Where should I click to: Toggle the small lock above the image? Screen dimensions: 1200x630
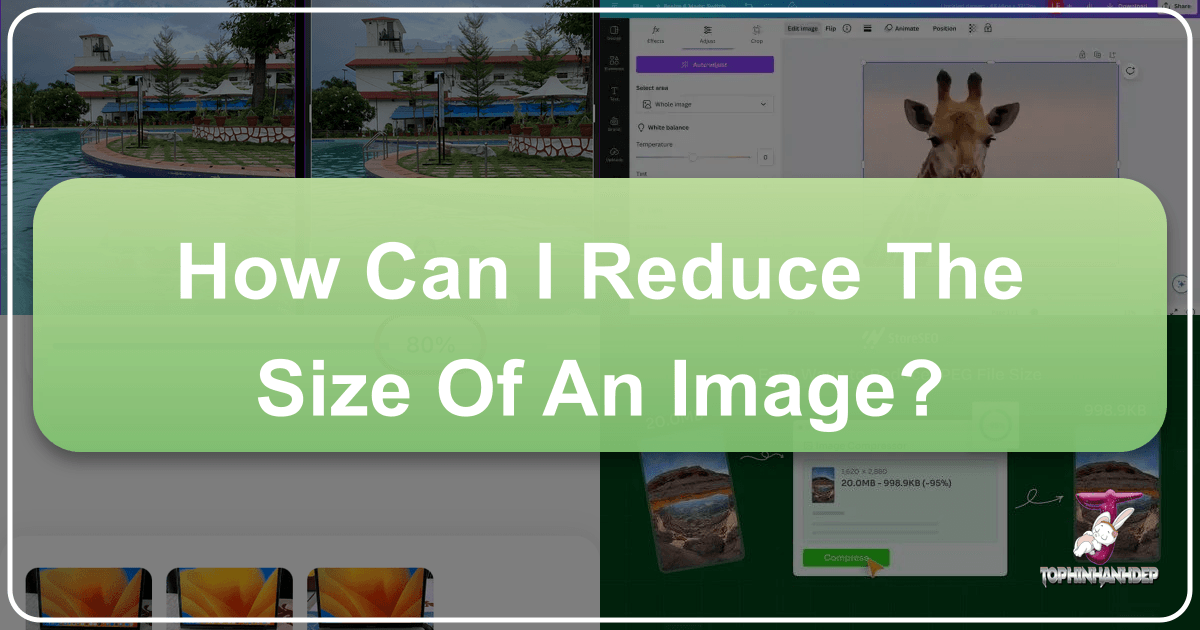[1082, 54]
